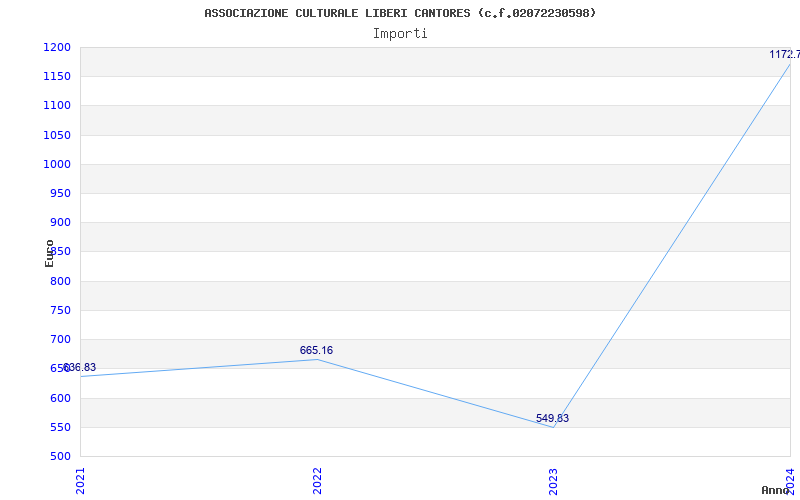The image size is (800, 500).
Task: Click the Anno x-axis title
Action: (x=776, y=490)
